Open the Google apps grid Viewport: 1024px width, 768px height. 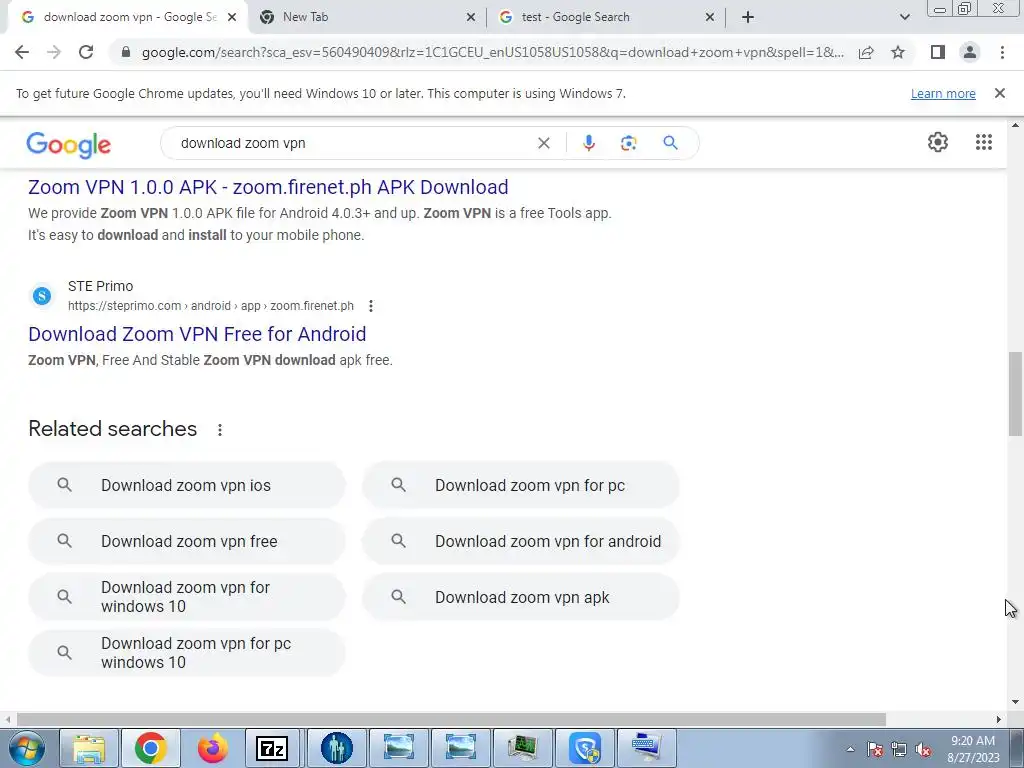pos(984,142)
